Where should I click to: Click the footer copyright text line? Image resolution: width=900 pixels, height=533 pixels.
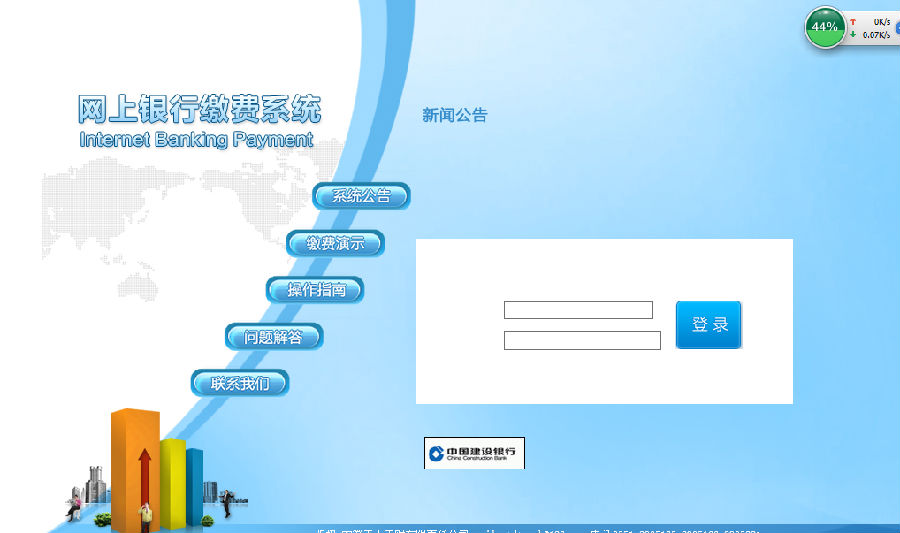[x=540, y=528]
